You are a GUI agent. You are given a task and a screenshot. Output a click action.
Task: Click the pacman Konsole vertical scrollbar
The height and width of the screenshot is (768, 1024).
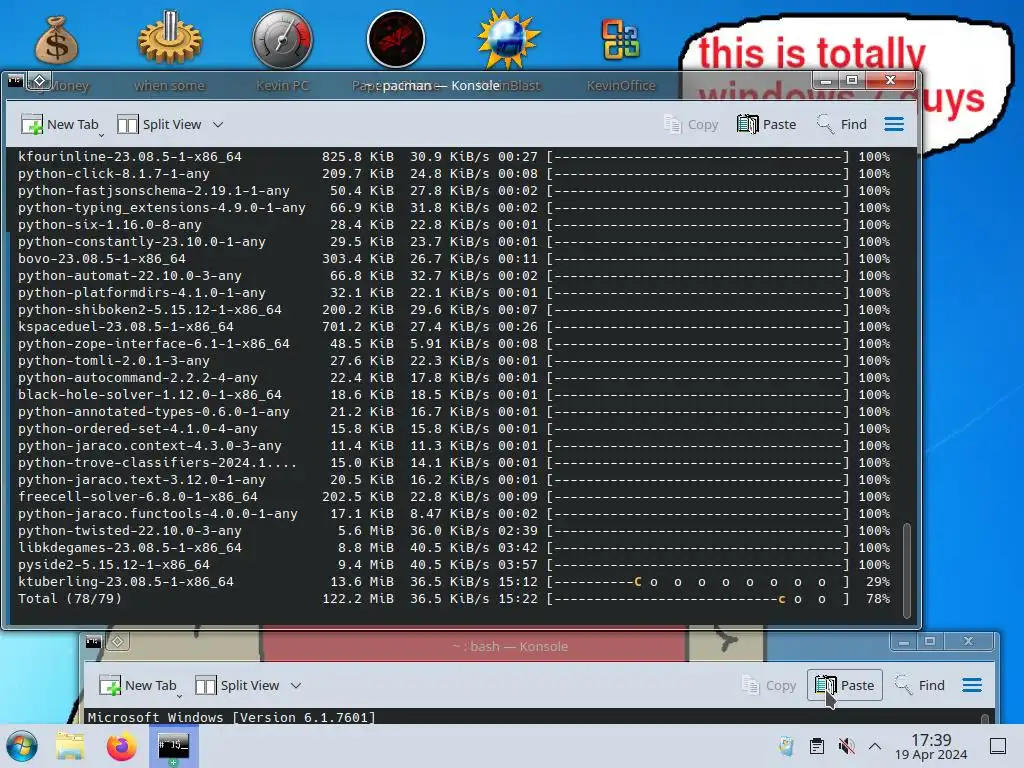(906, 569)
